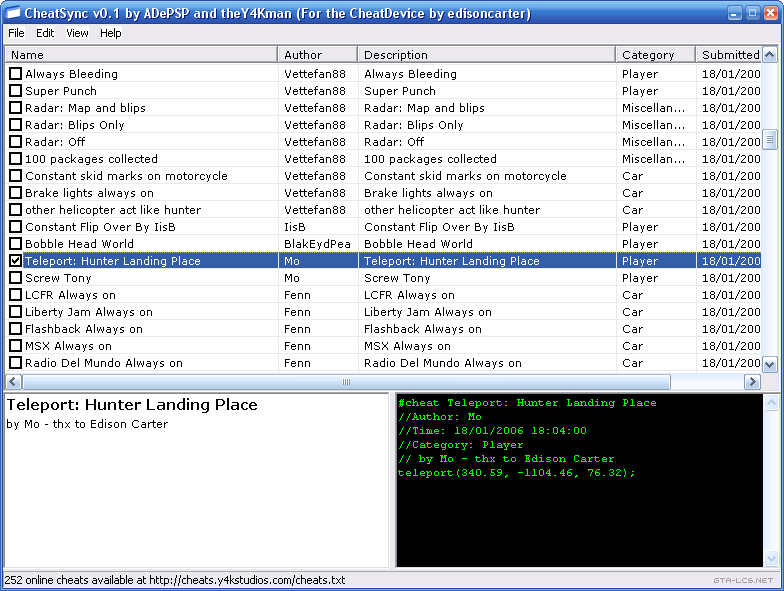The height and width of the screenshot is (591, 784).
Task: Click the Teleport: Hunter Landing Place detail heading
Action: (132, 404)
